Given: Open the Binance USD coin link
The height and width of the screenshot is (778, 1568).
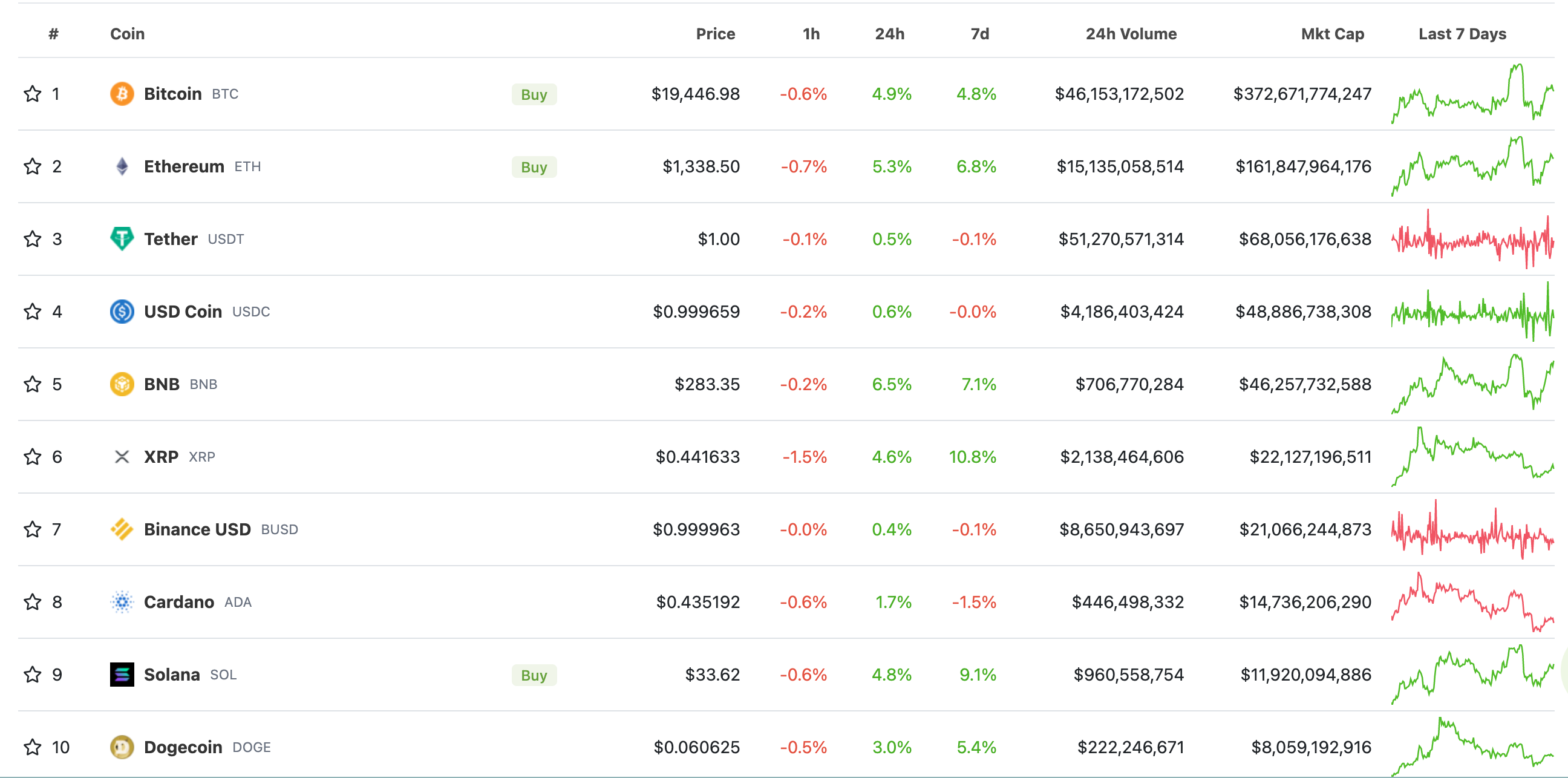Looking at the screenshot, I should pyautogui.click(x=197, y=529).
